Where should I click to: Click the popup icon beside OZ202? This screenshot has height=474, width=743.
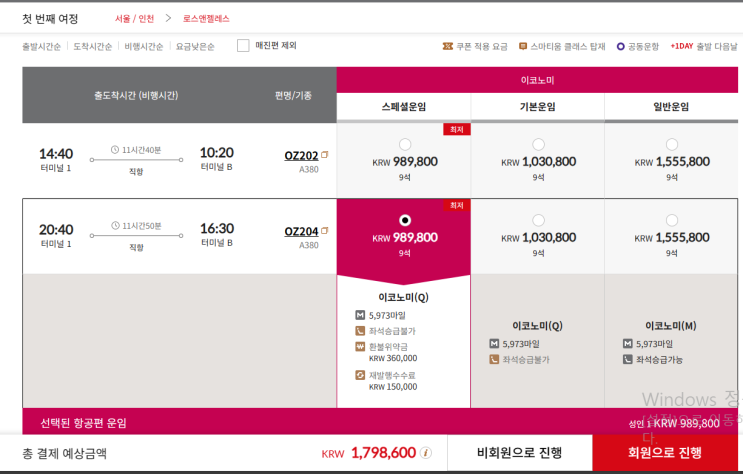(x=325, y=155)
